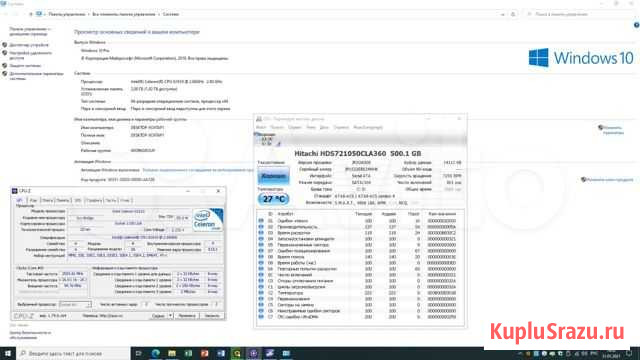This screenshot has height=360, width=640.
Task: Click the status icon of SMART attribute 04
Action: 261,239
